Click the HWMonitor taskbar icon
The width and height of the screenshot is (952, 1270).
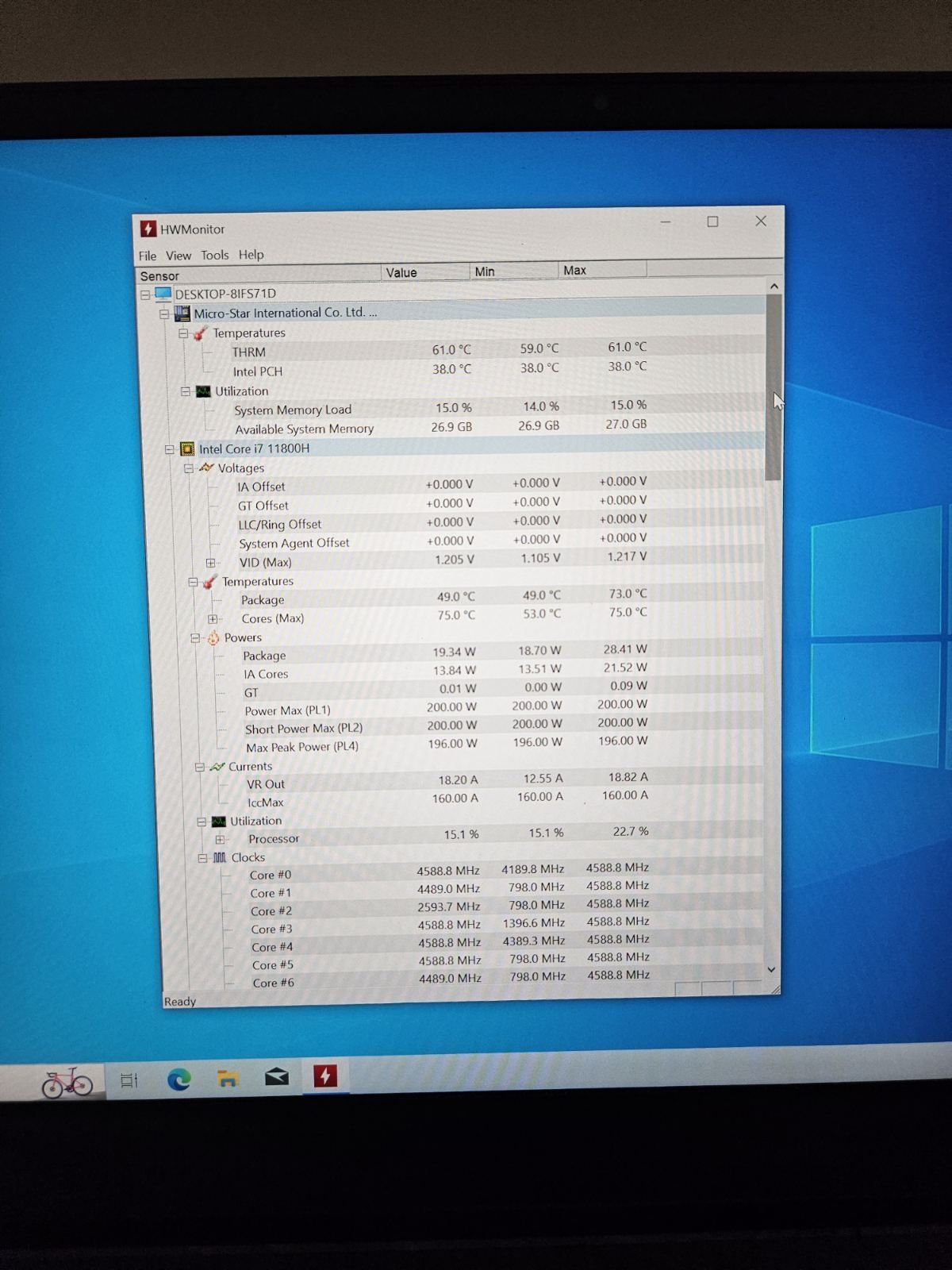click(325, 1076)
